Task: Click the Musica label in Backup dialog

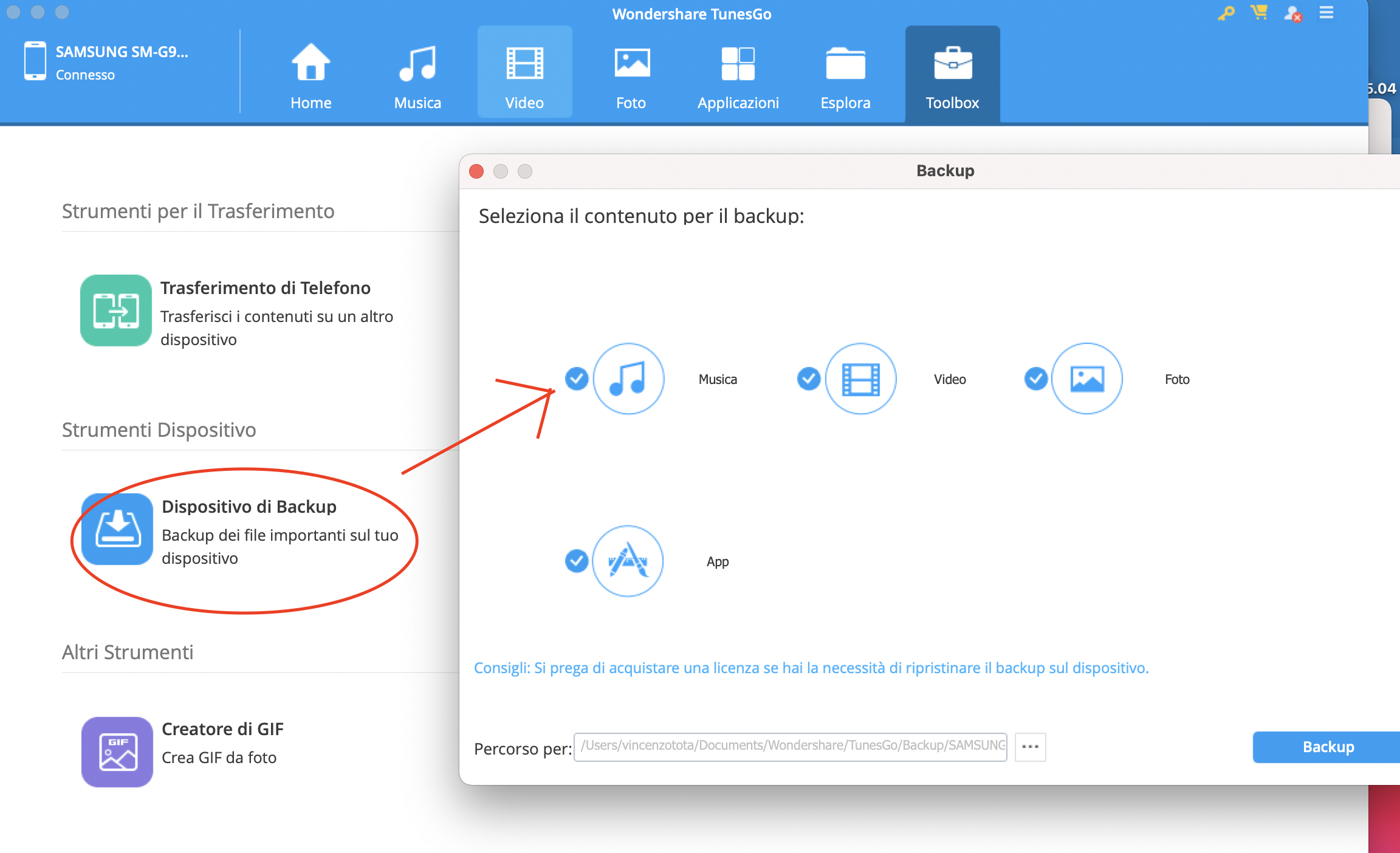Action: 718,379
